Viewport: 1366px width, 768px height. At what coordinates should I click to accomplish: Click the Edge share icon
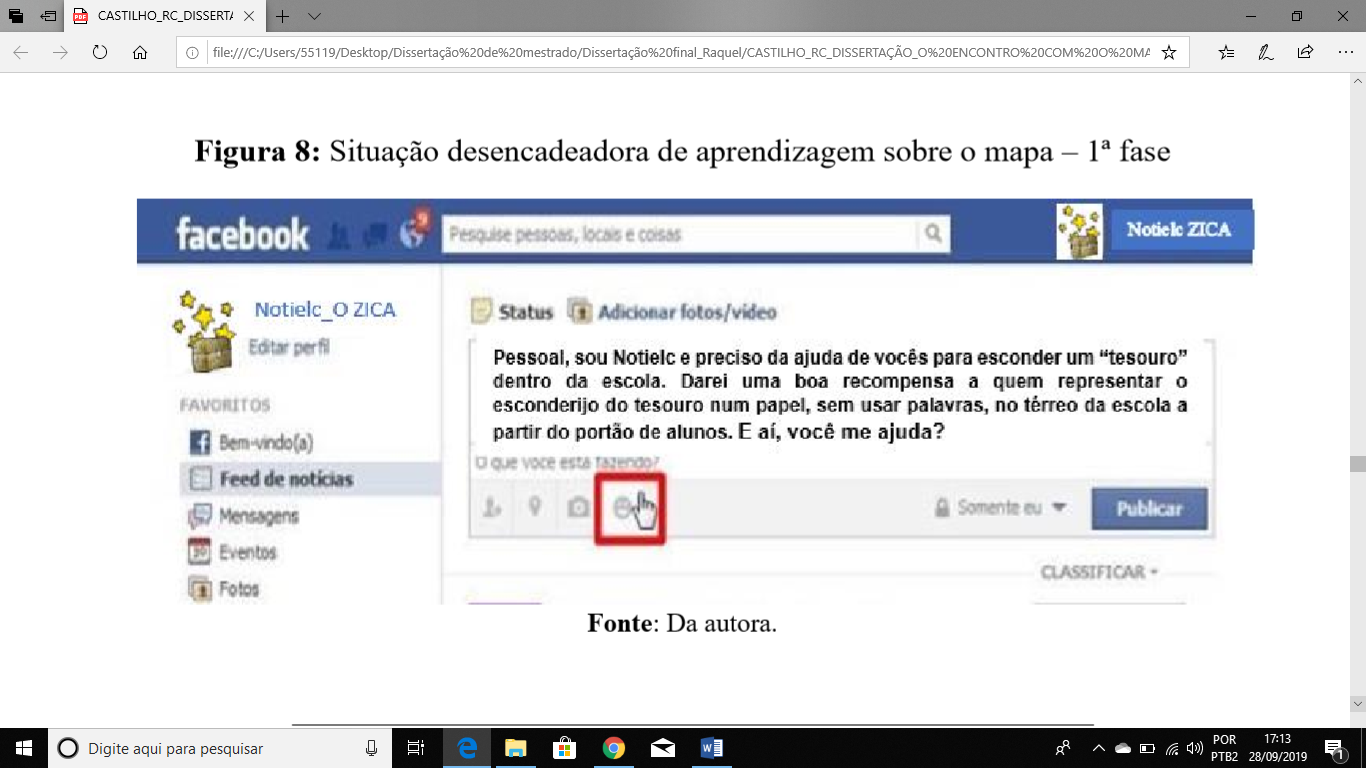[x=1305, y=52]
